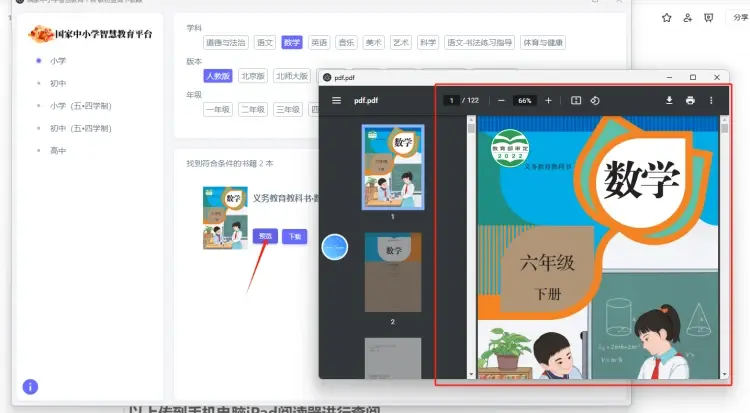Click the fit to page icon

pyautogui.click(x=576, y=100)
